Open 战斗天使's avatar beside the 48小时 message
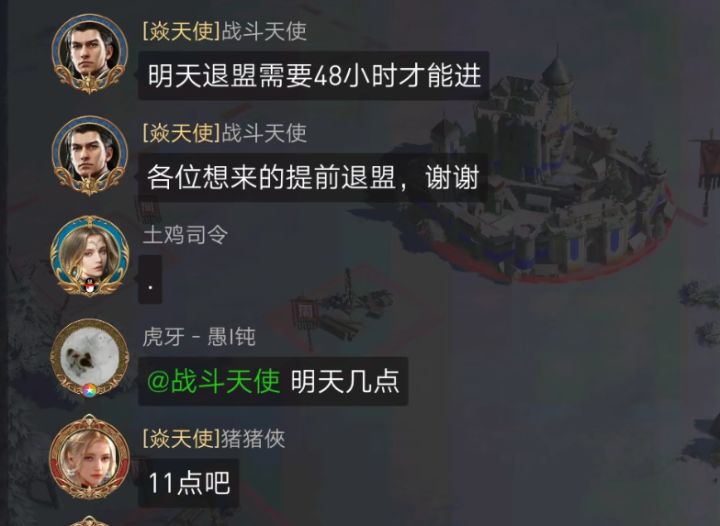 (x=90, y=54)
